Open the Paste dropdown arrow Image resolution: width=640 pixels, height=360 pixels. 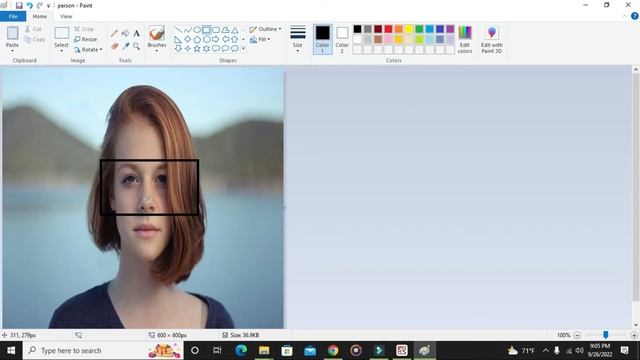(12, 51)
